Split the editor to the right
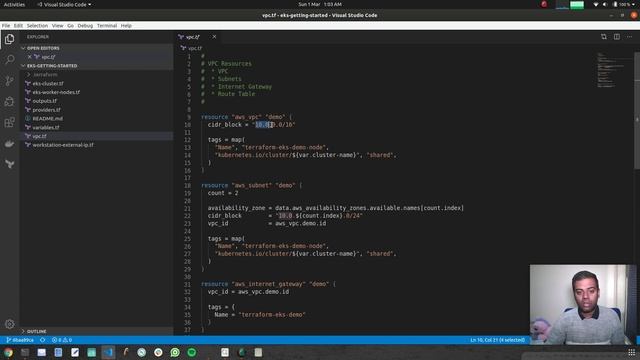640x360 pixels. coord(617,37)
